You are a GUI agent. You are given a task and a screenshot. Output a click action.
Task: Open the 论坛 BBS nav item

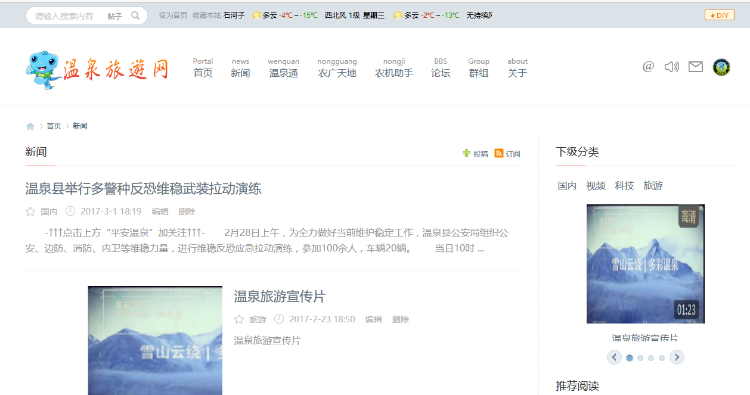pos(441,67)
